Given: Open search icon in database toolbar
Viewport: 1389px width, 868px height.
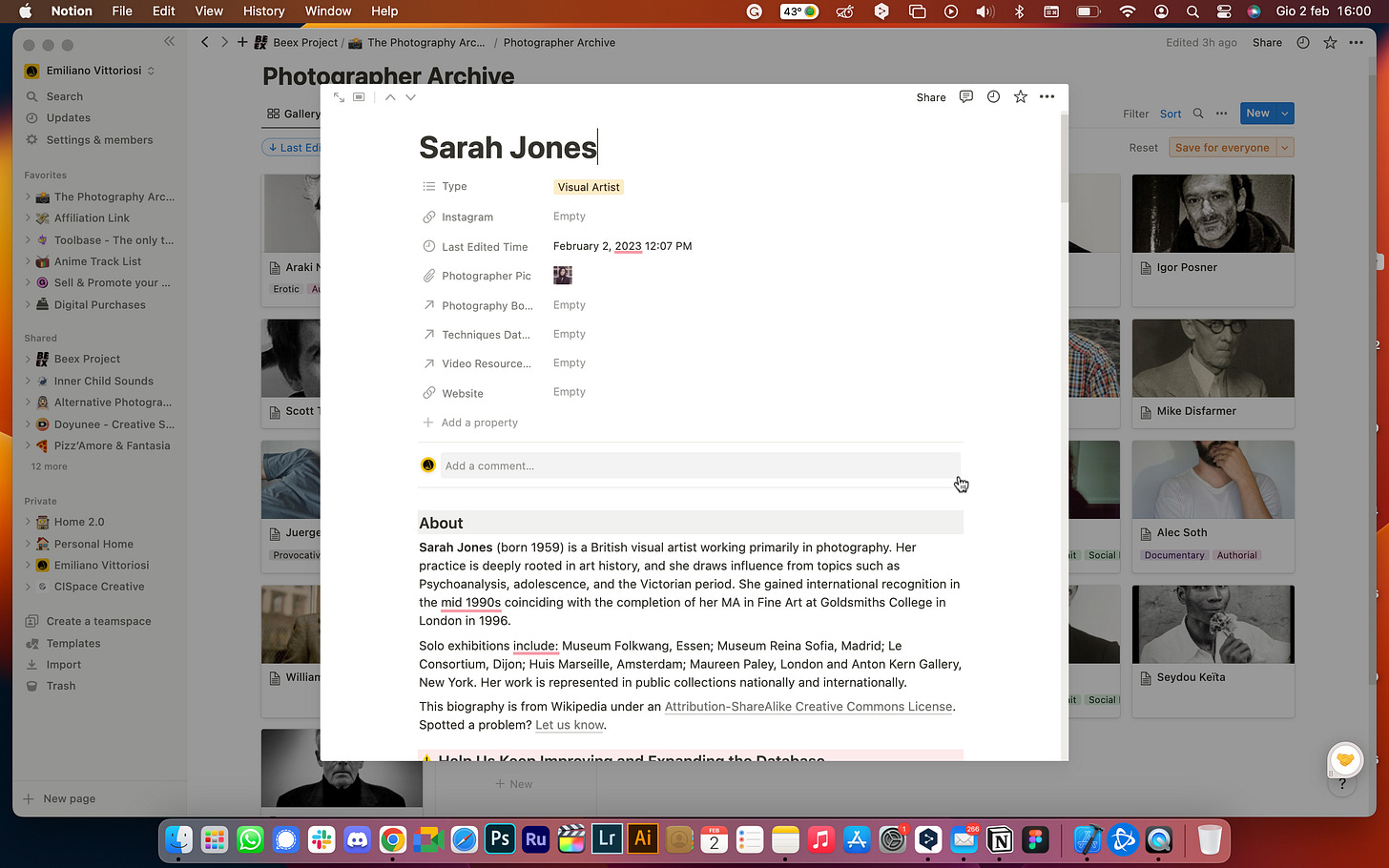Looking at the screenshot, I should (1198, 114).
